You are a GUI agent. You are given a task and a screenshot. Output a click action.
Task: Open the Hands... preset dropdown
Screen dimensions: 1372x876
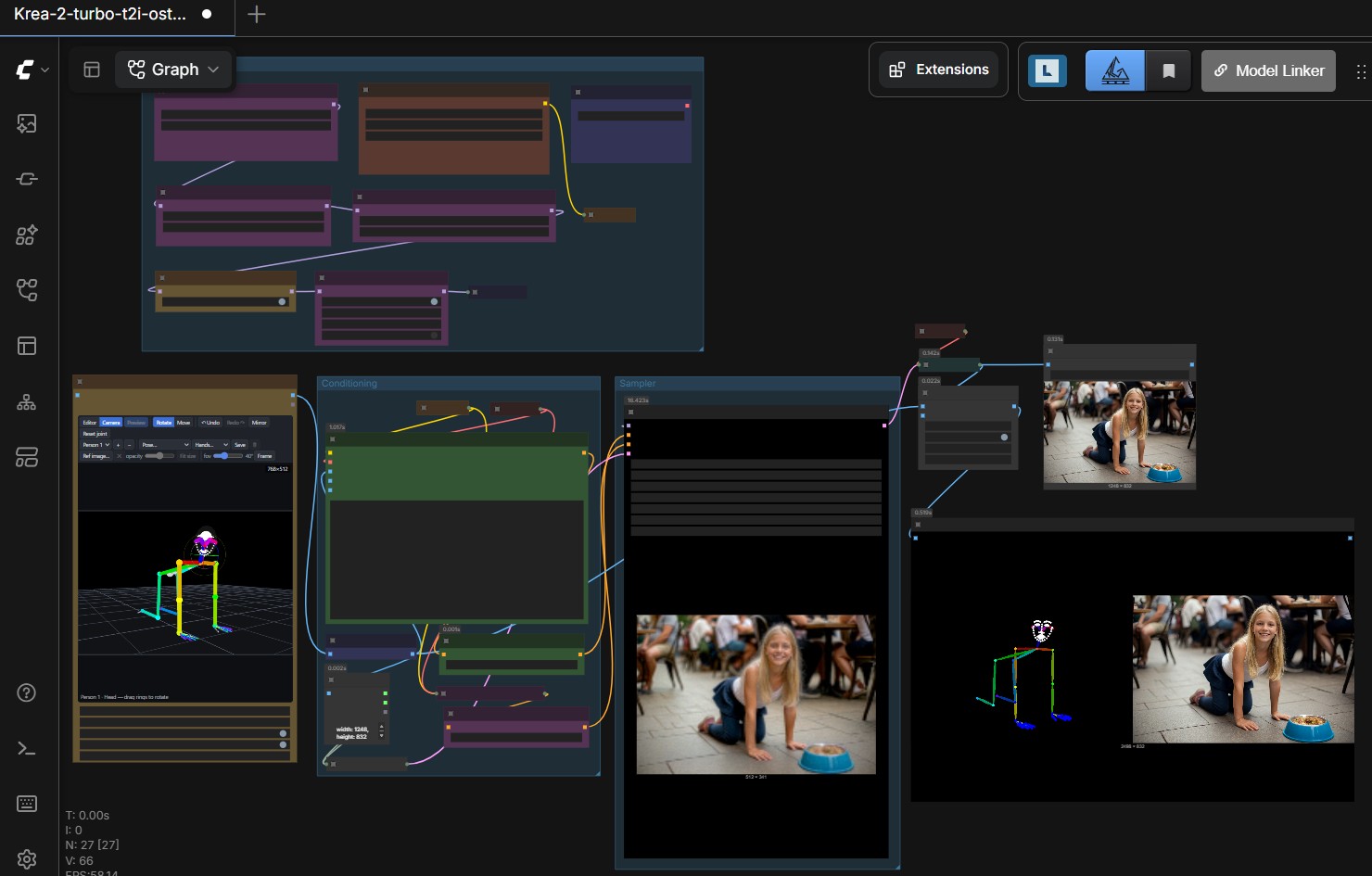pos(211,445)
